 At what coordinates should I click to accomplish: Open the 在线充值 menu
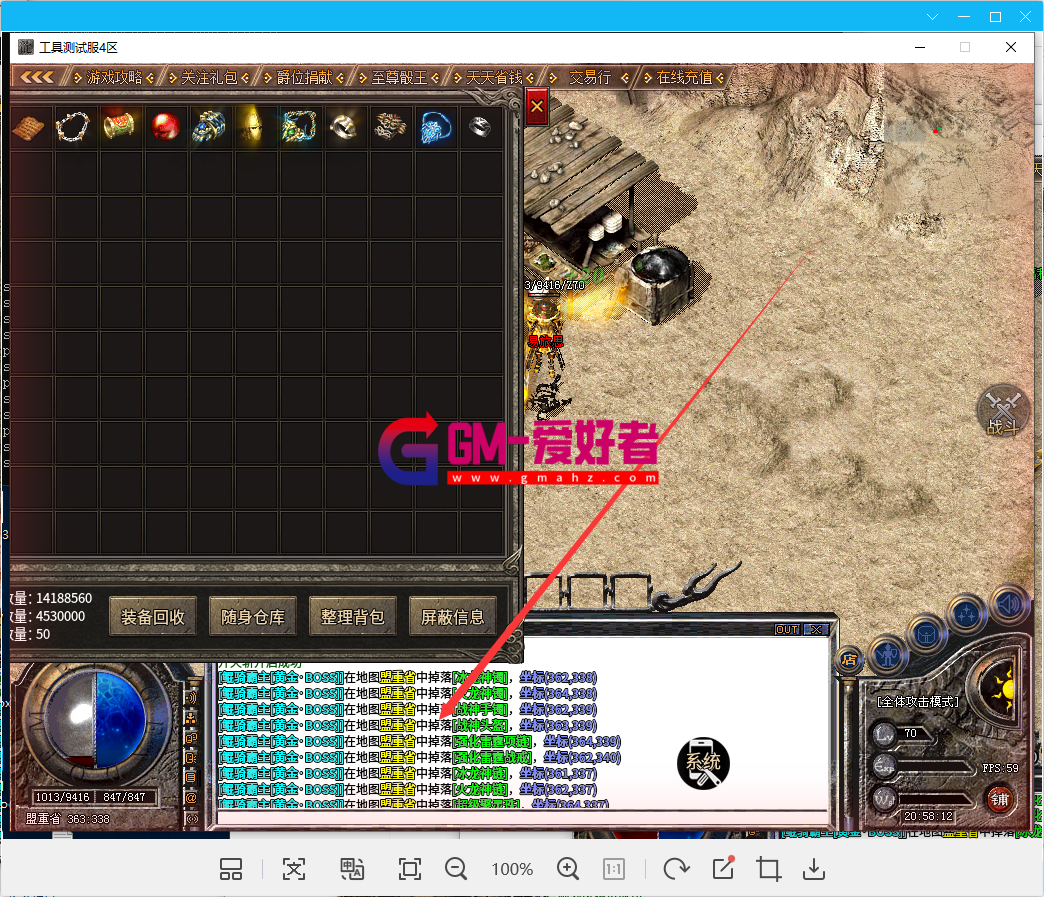684,78
